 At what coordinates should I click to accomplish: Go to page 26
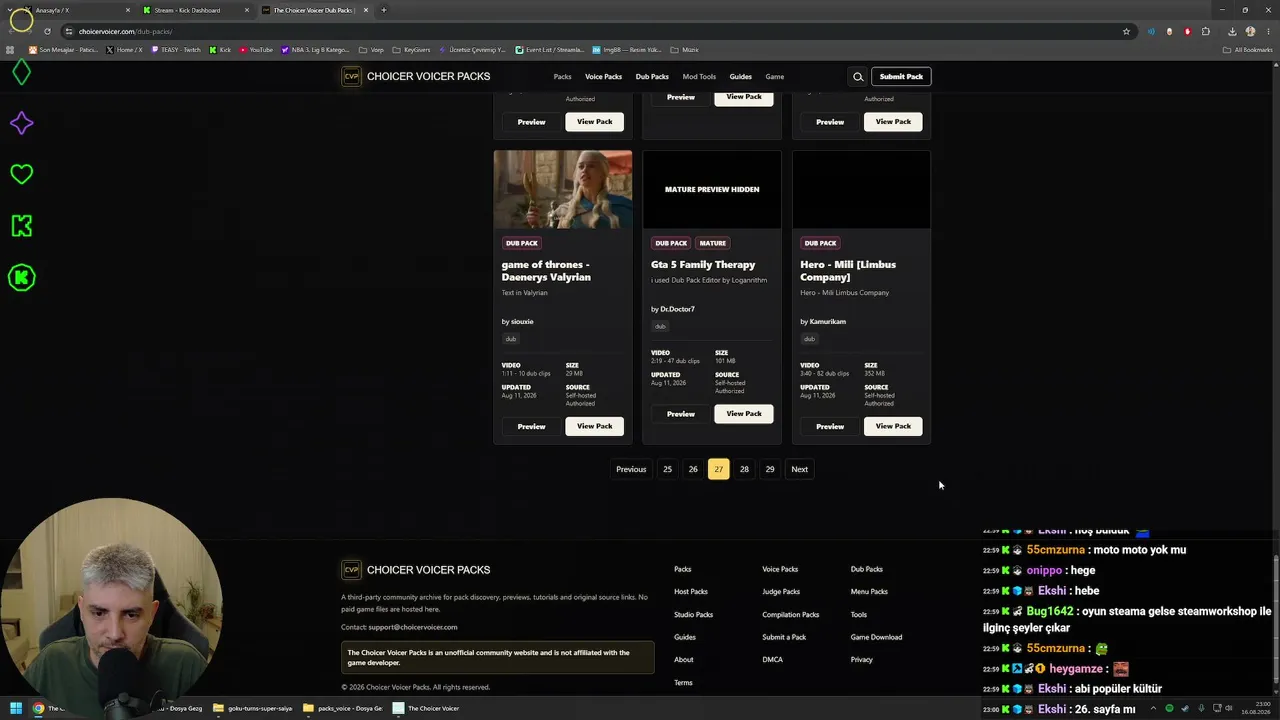(693, 469)
